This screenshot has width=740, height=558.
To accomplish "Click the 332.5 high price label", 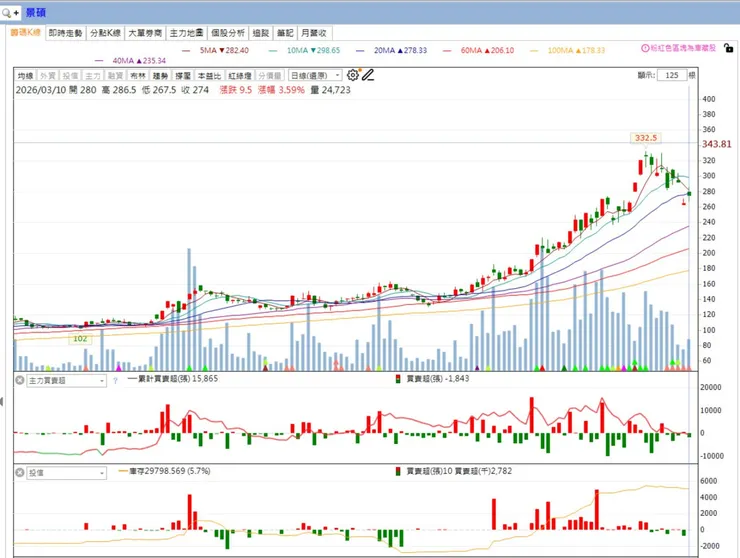I will 646,138.
